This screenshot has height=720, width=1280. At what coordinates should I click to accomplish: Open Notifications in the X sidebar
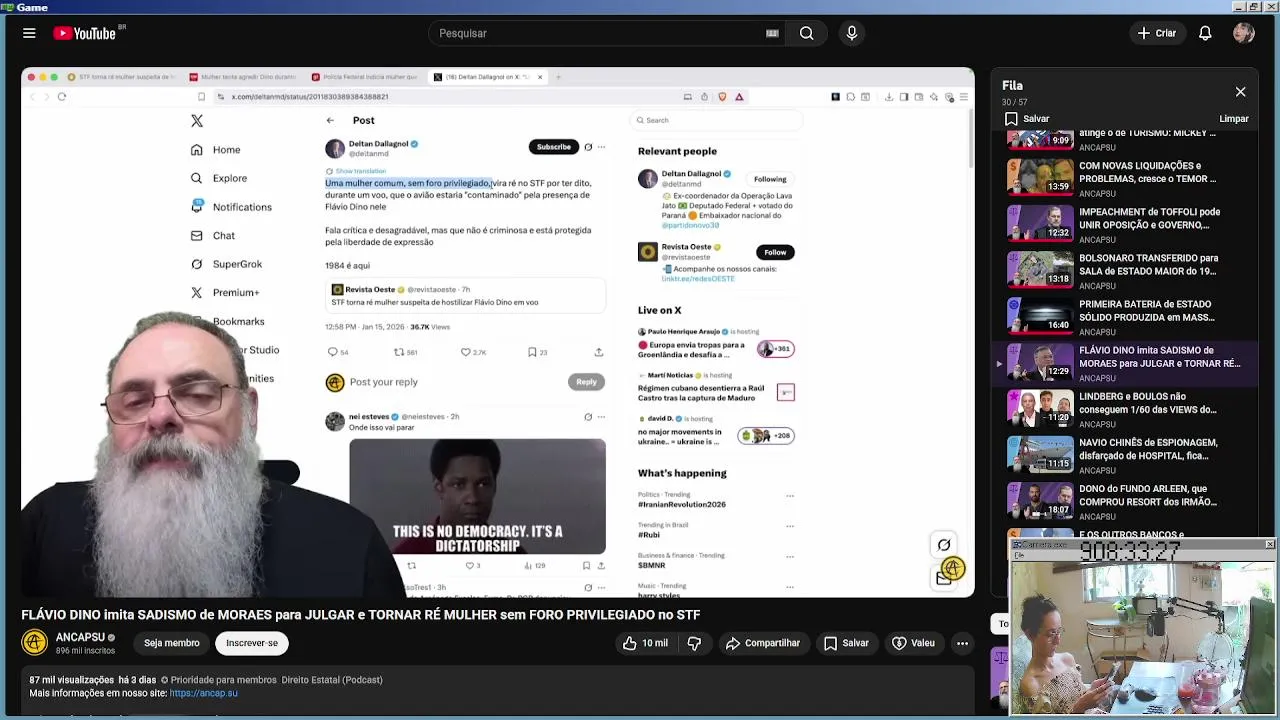click(x=231, y=207)
